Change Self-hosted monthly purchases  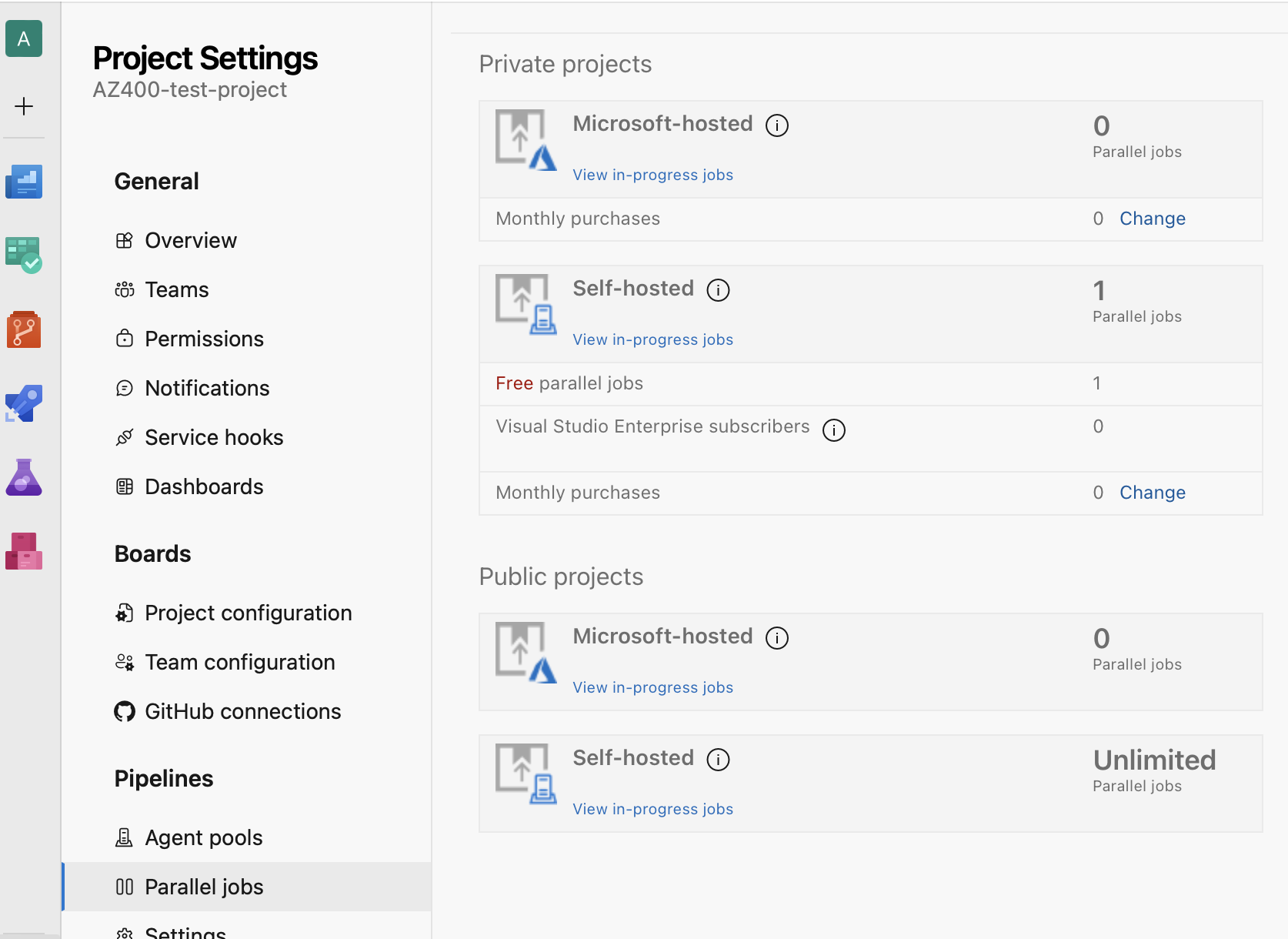pyautogui.click(x=1152, y=493)
